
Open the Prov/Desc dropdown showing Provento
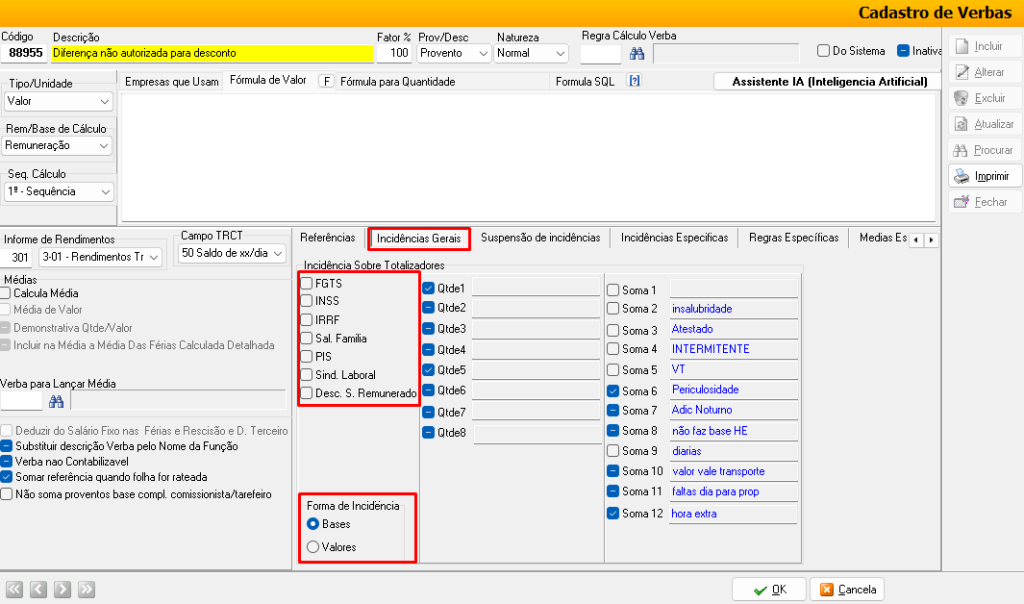tap(453, 54)
